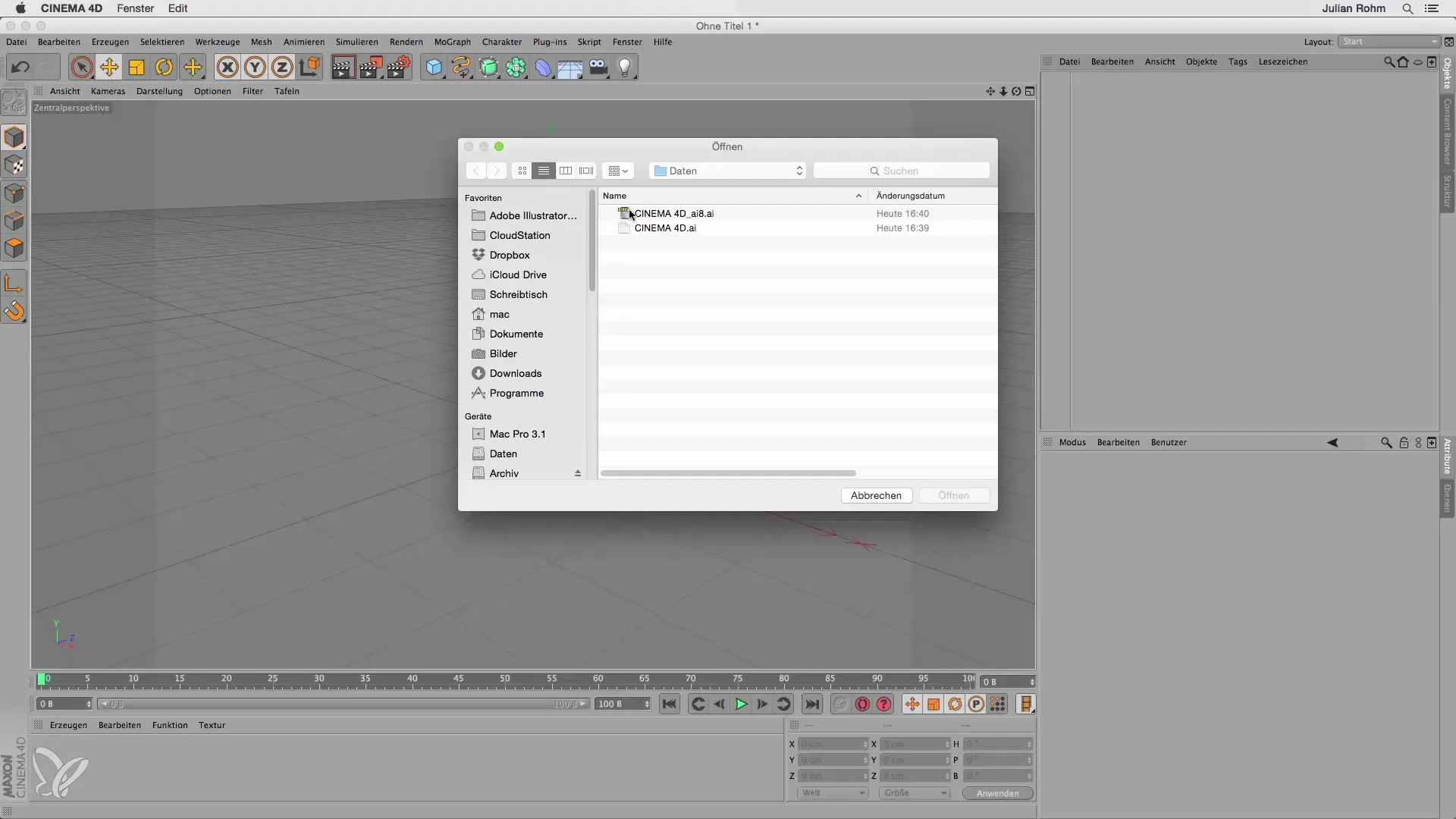Open the floor environment objects icon
Image resolution: width=1456 pixels, height=819 pixels.
pyautogui.click(x=570, y=67)
